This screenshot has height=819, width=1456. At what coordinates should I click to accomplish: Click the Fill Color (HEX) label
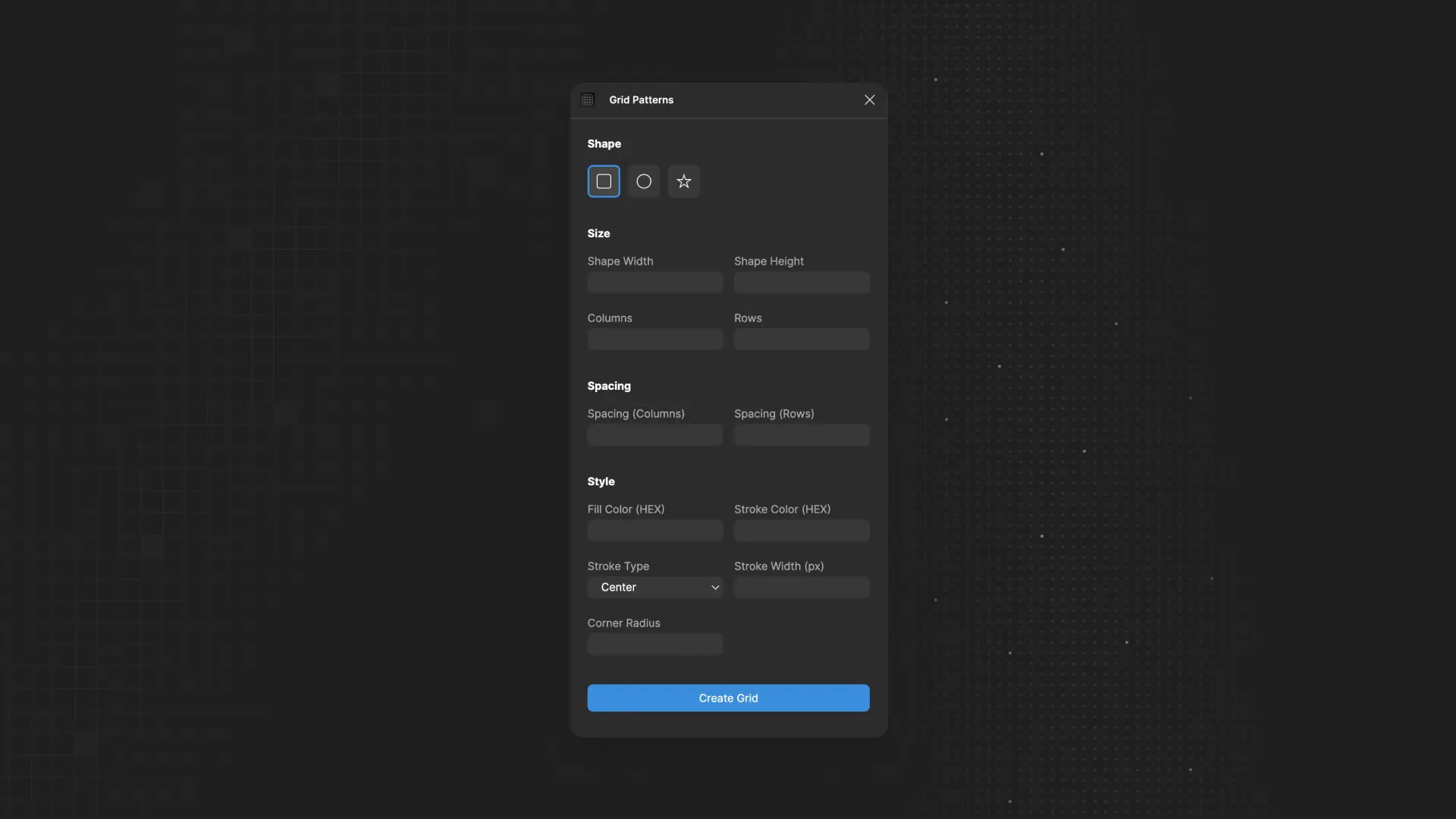pyautogui.click(x=626, y=510)
